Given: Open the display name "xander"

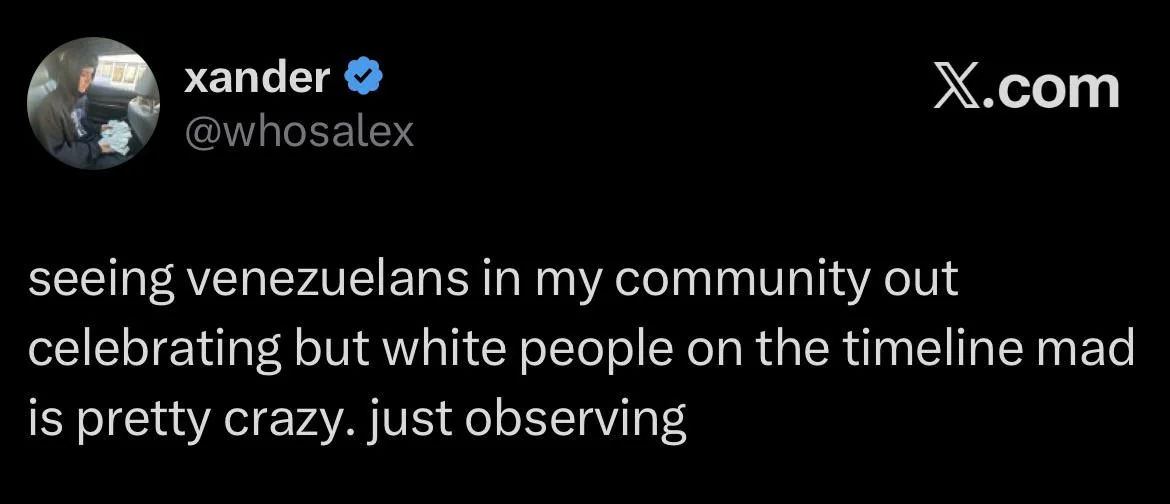Looking at the screenshot, I should 257,76.
